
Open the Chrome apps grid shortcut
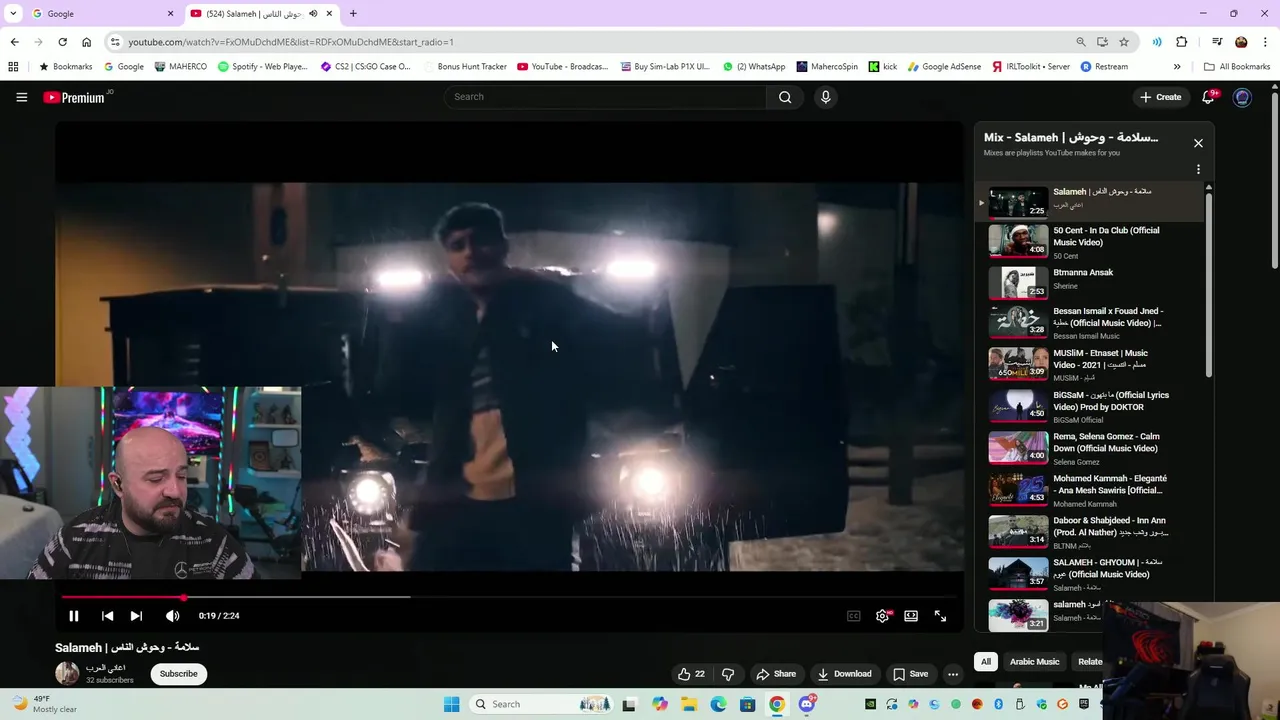(13, 67)
